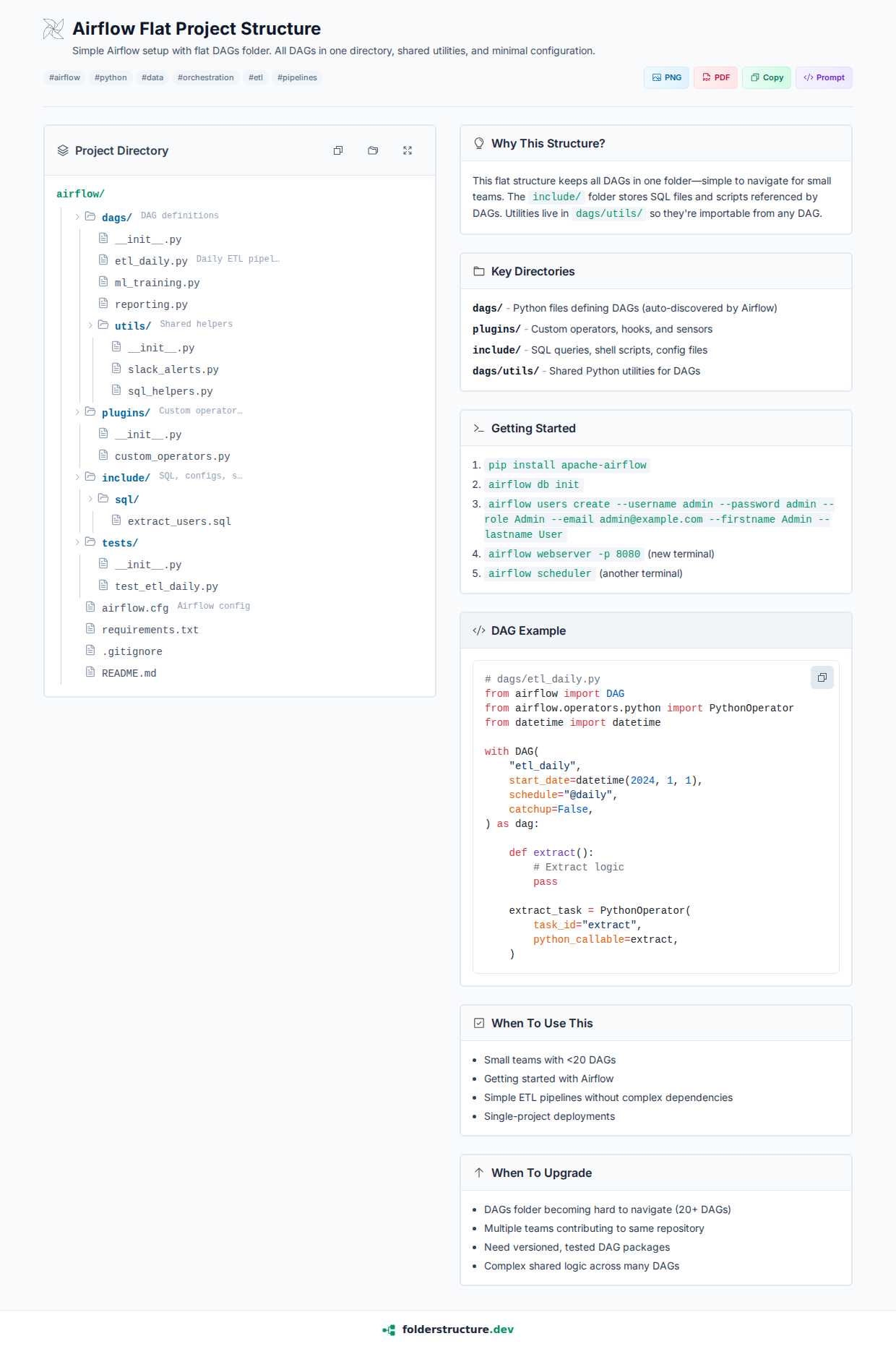The height and width of the screenshot is (1349, 896).
Task: Select etl_daily.py in the file tree
Action: (x=151, y=261)
